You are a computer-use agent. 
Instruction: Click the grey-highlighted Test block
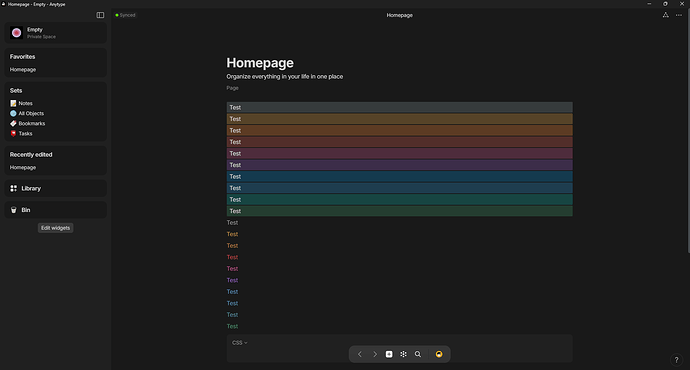(x=400, y=107)
